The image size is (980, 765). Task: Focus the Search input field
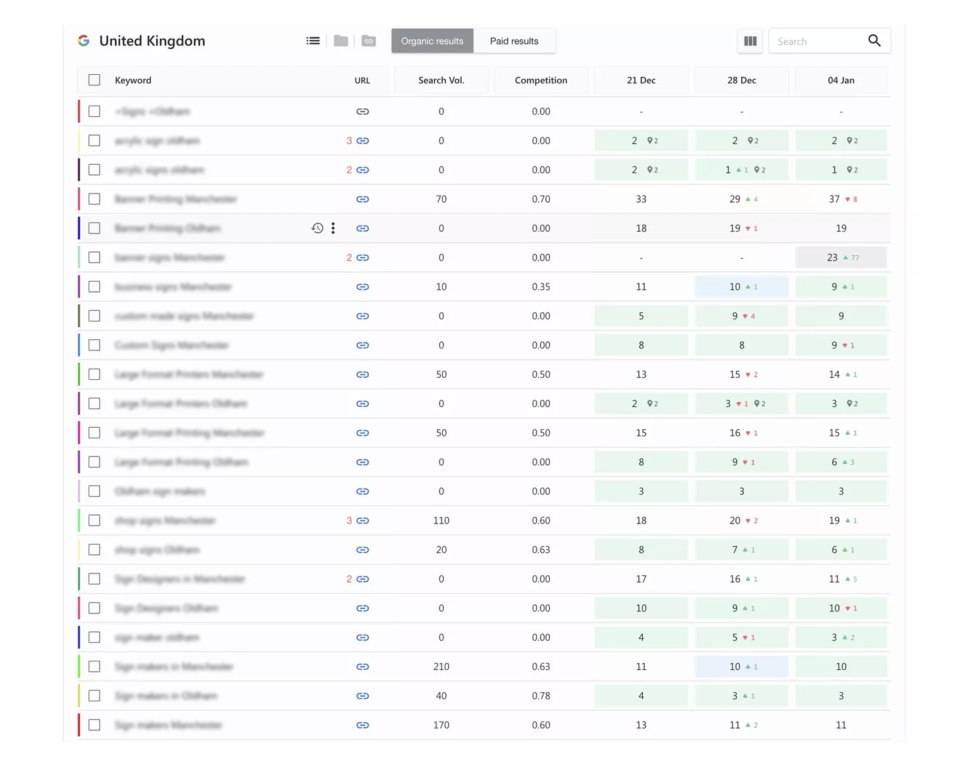click(x=815, y=41)
